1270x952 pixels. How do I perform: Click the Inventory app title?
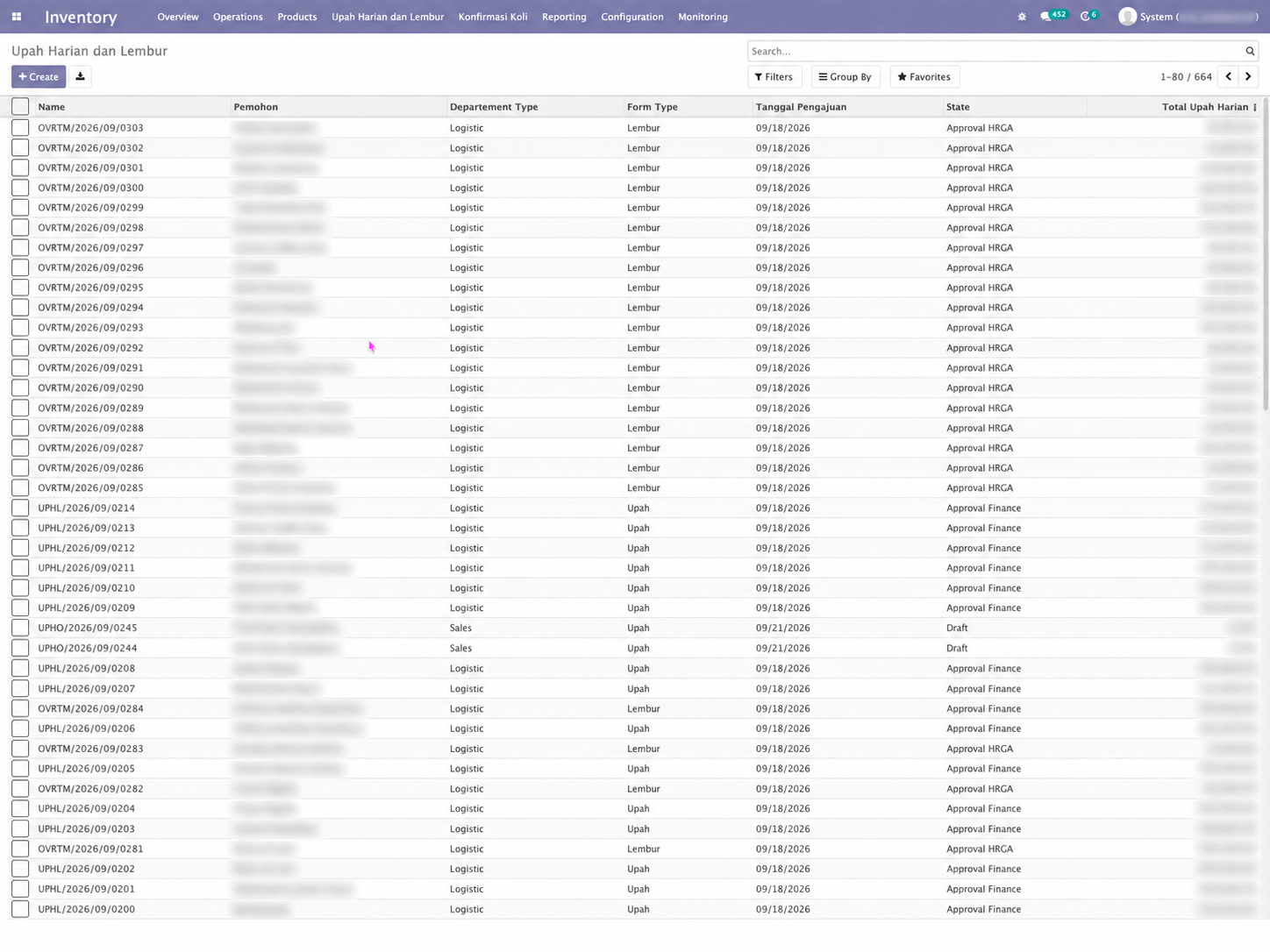click(81, 18)
